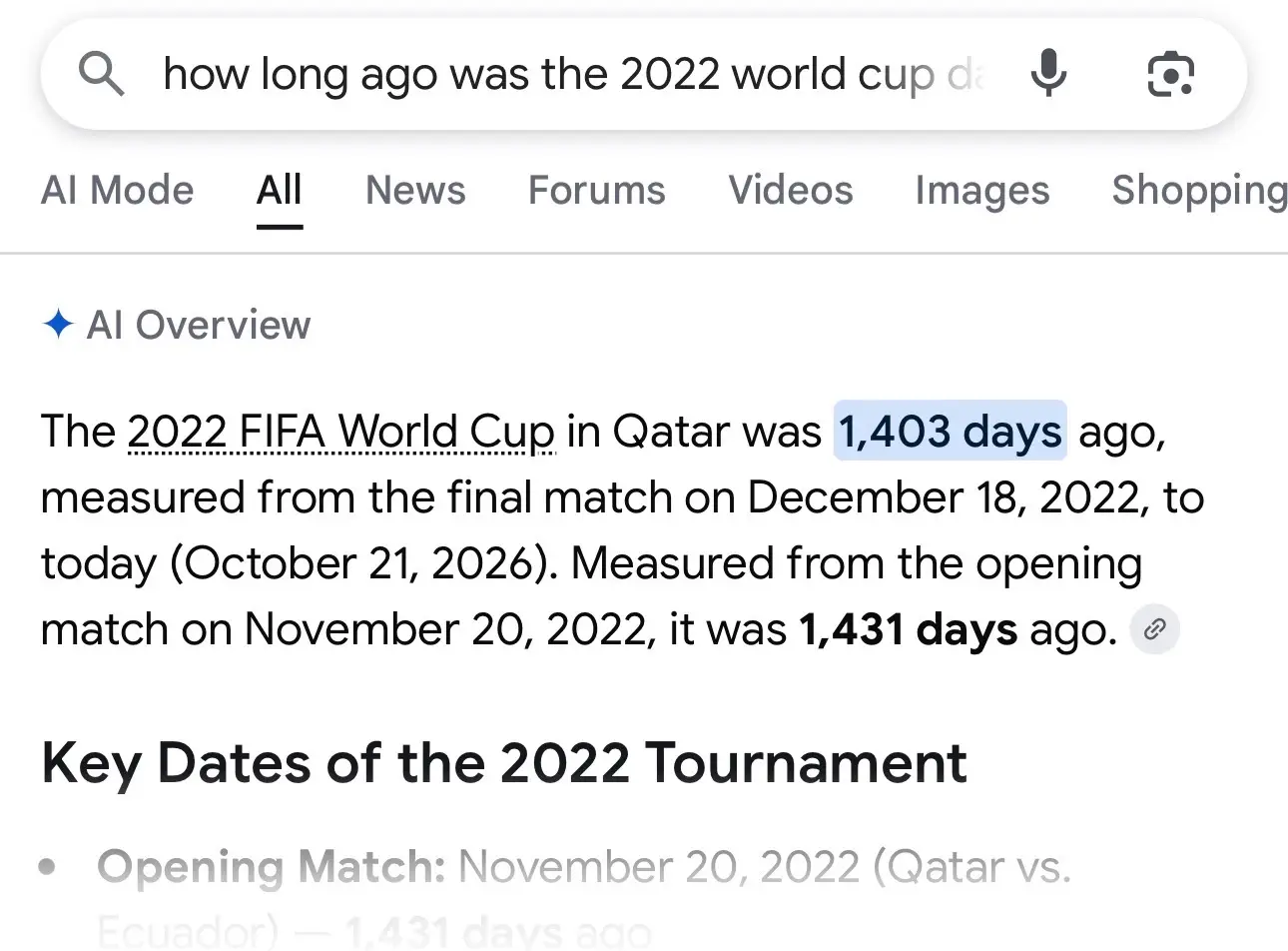Click the AI Overview heading label
The width and height of the screenshot is (1288, 951).
coord(199,325)
